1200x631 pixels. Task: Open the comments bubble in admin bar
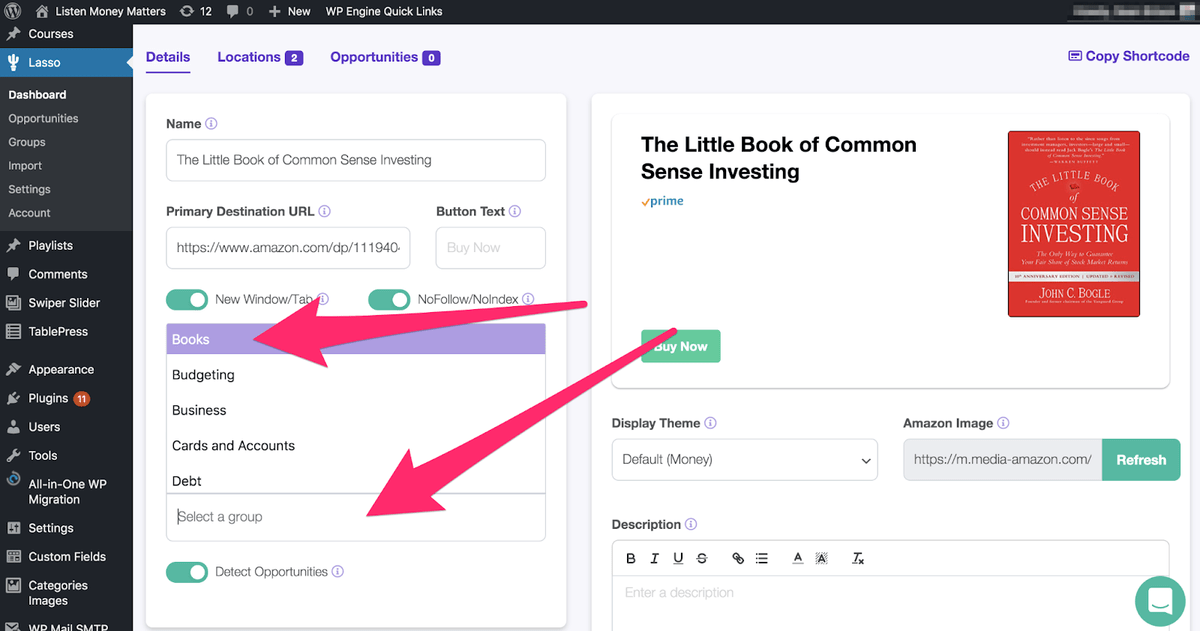[x=239, y=11]
